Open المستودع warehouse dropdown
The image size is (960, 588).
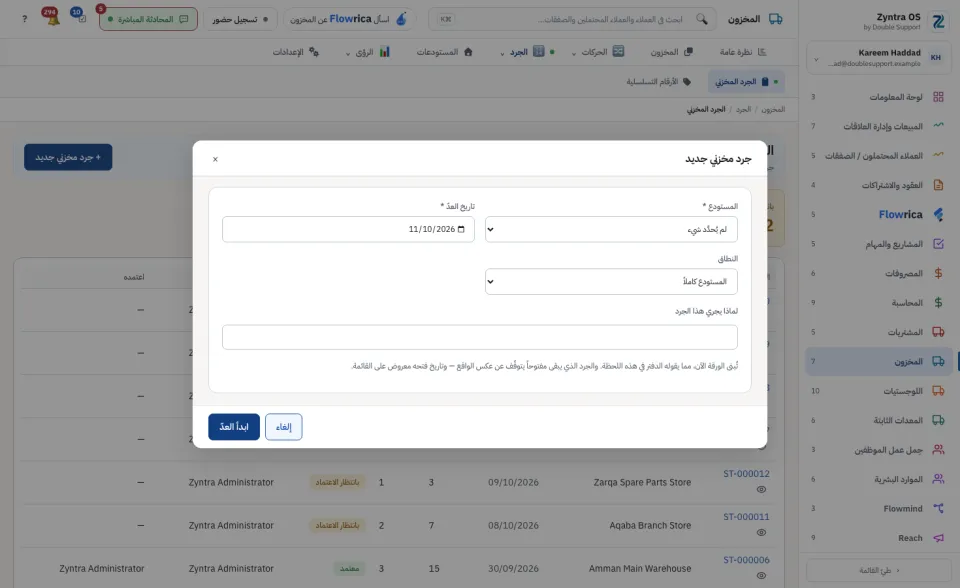point(611,229)
